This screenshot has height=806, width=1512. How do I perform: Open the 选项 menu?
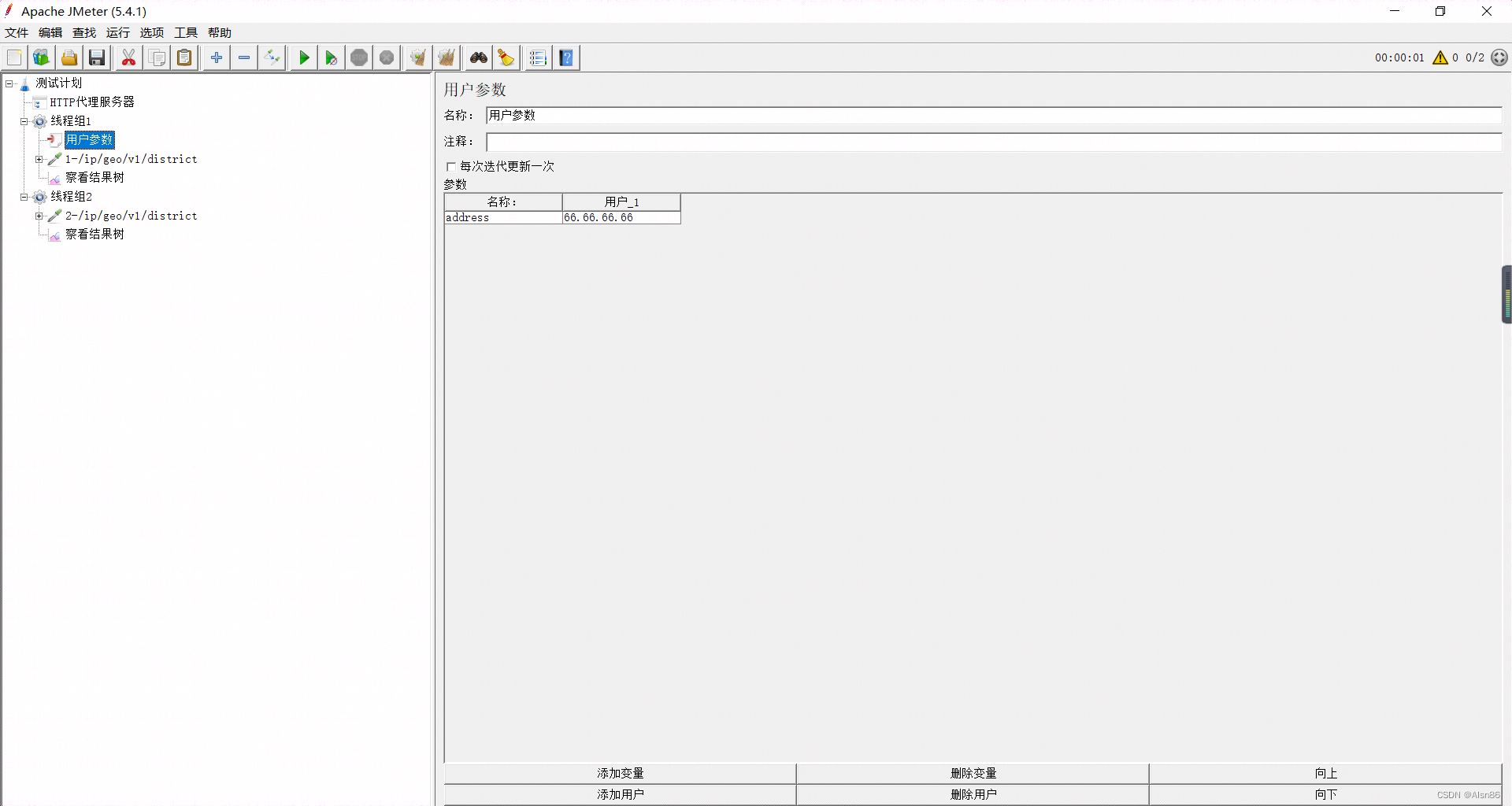(x=152, y=32)
